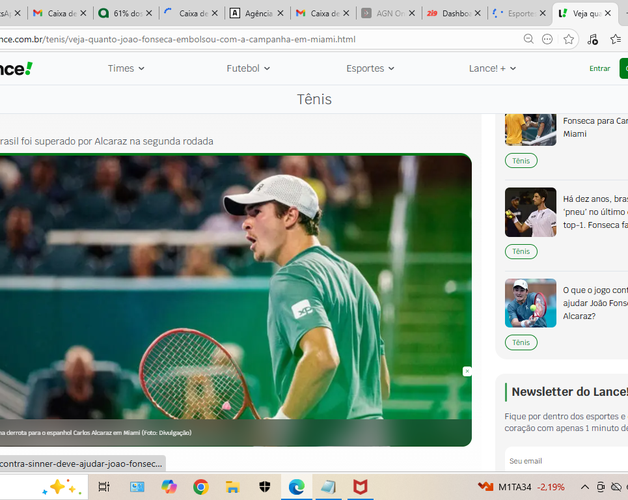The height and width of the screenshot is (500, 628).
Task: Close the ad overlay X on the photo
Action: tap(467, 371)
